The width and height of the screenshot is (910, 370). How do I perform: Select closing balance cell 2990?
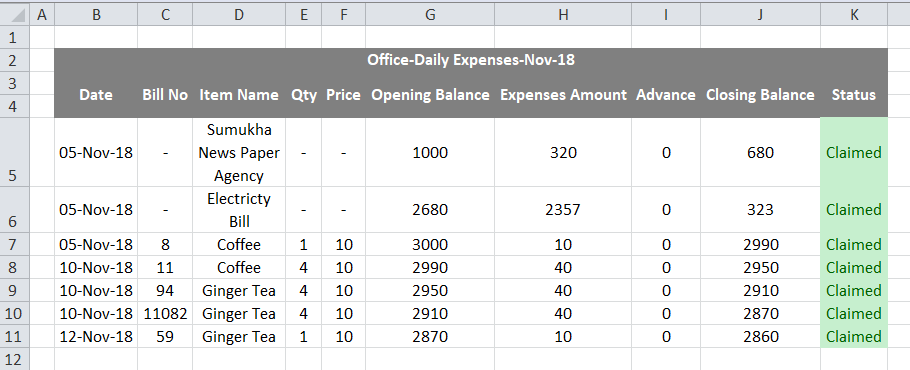[760, 244]
